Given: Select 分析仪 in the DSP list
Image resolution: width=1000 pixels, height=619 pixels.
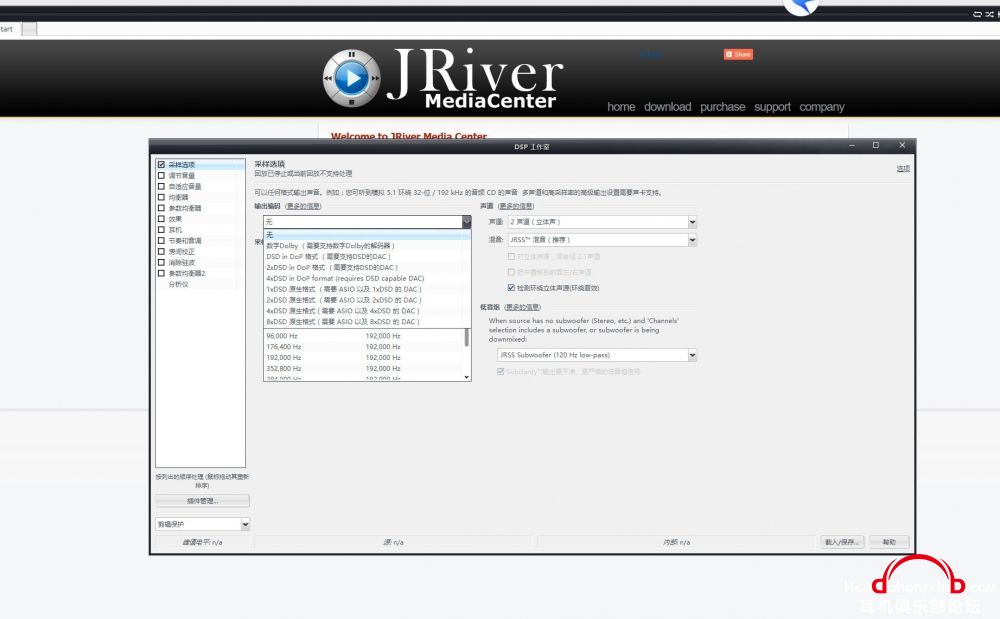Looking at the screenshot, I should point(179,284).
